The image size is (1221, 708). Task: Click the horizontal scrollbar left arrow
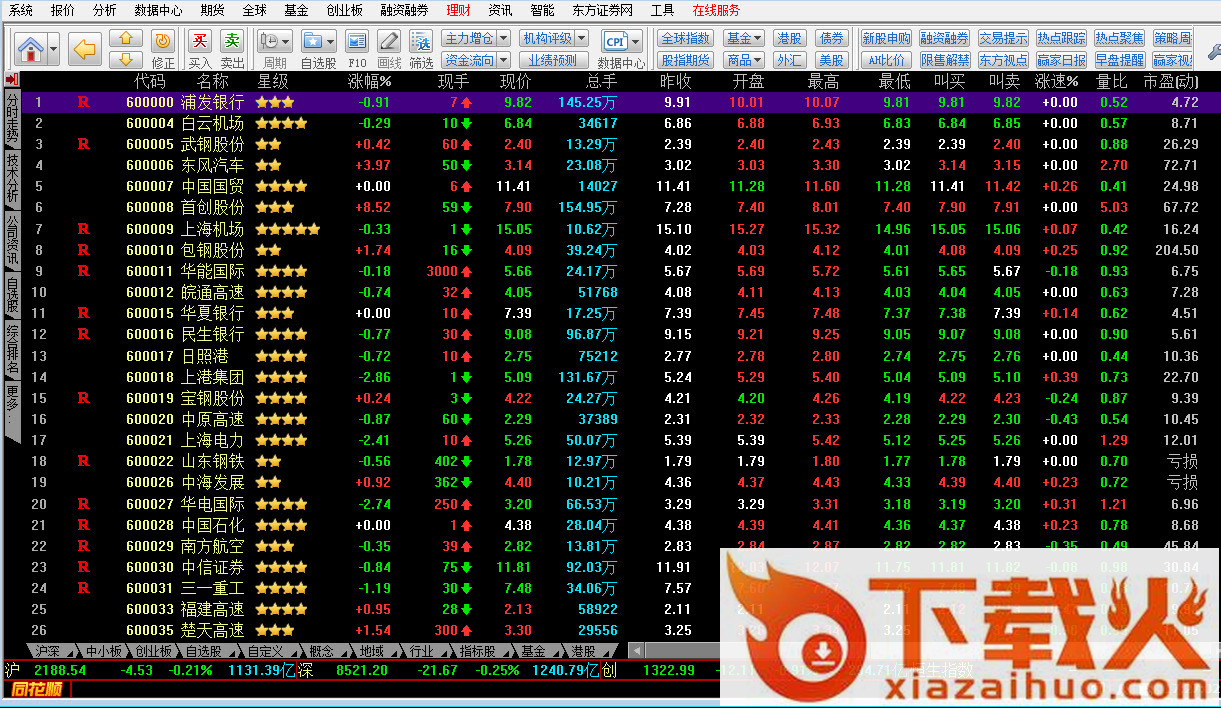tap(636, 651)
